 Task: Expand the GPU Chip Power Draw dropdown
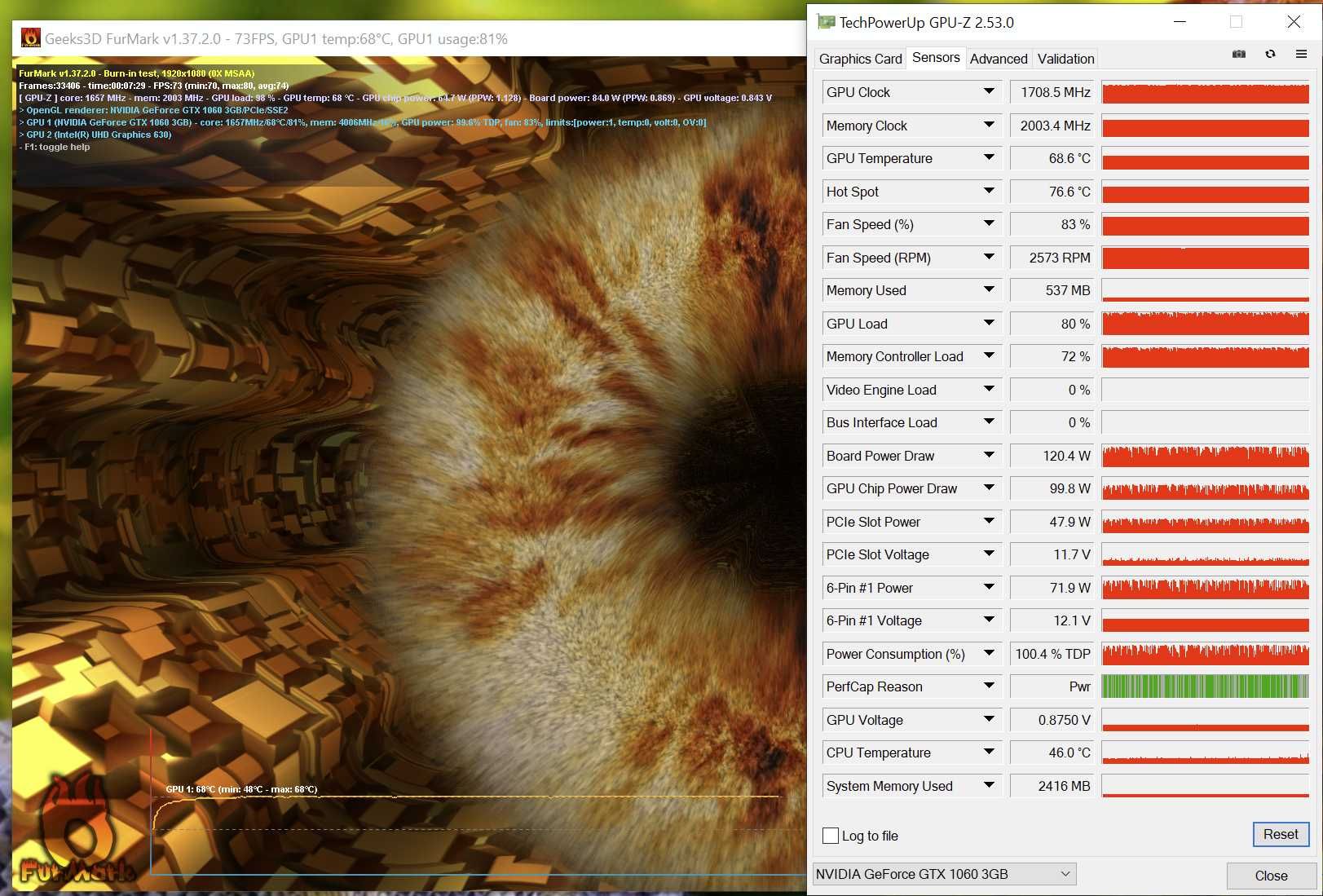coord(989,488)
